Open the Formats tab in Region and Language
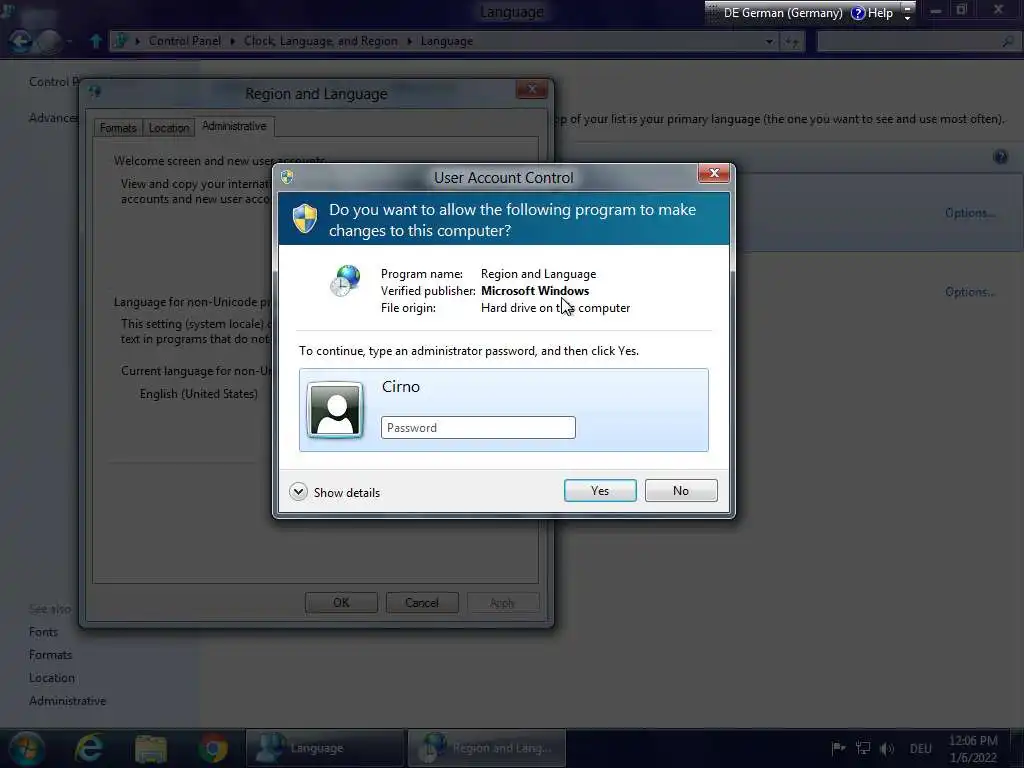1024x768 pixels. click(118, 127)
